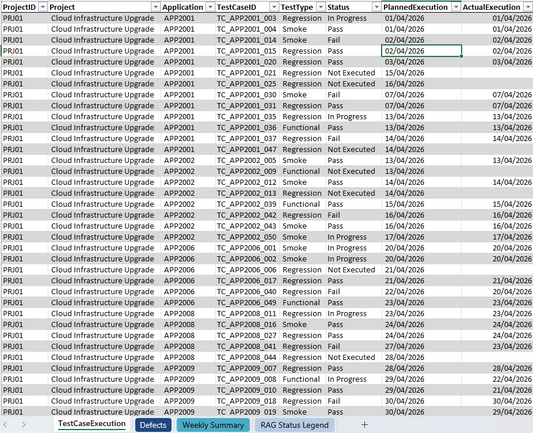Expand TestType column filter
Viewport: 533px width, 433px height.
pyautogui.click(x=321, y=7)
